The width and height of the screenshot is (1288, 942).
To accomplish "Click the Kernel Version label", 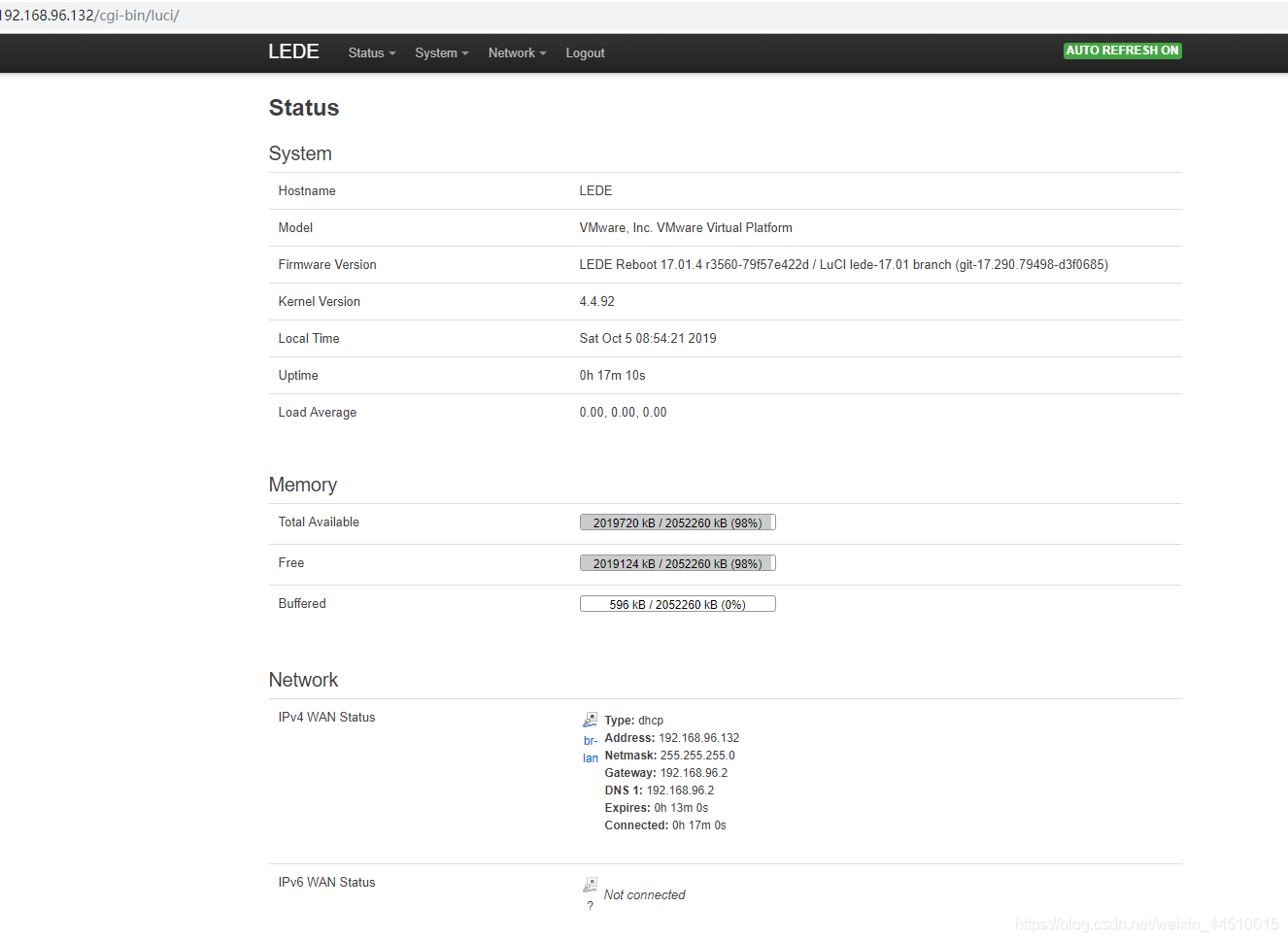I will click(x=319, y=302).
